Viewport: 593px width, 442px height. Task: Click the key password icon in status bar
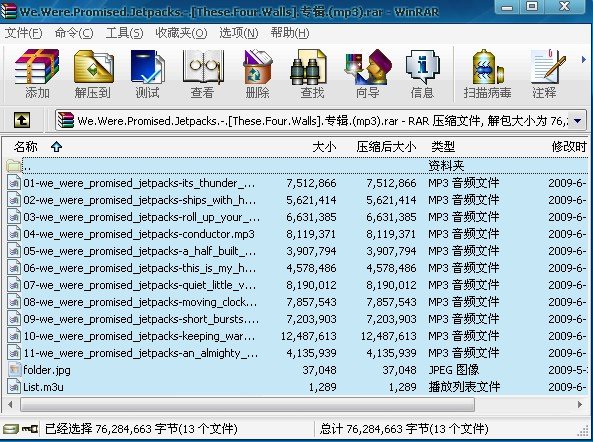[x=30, y=429]
